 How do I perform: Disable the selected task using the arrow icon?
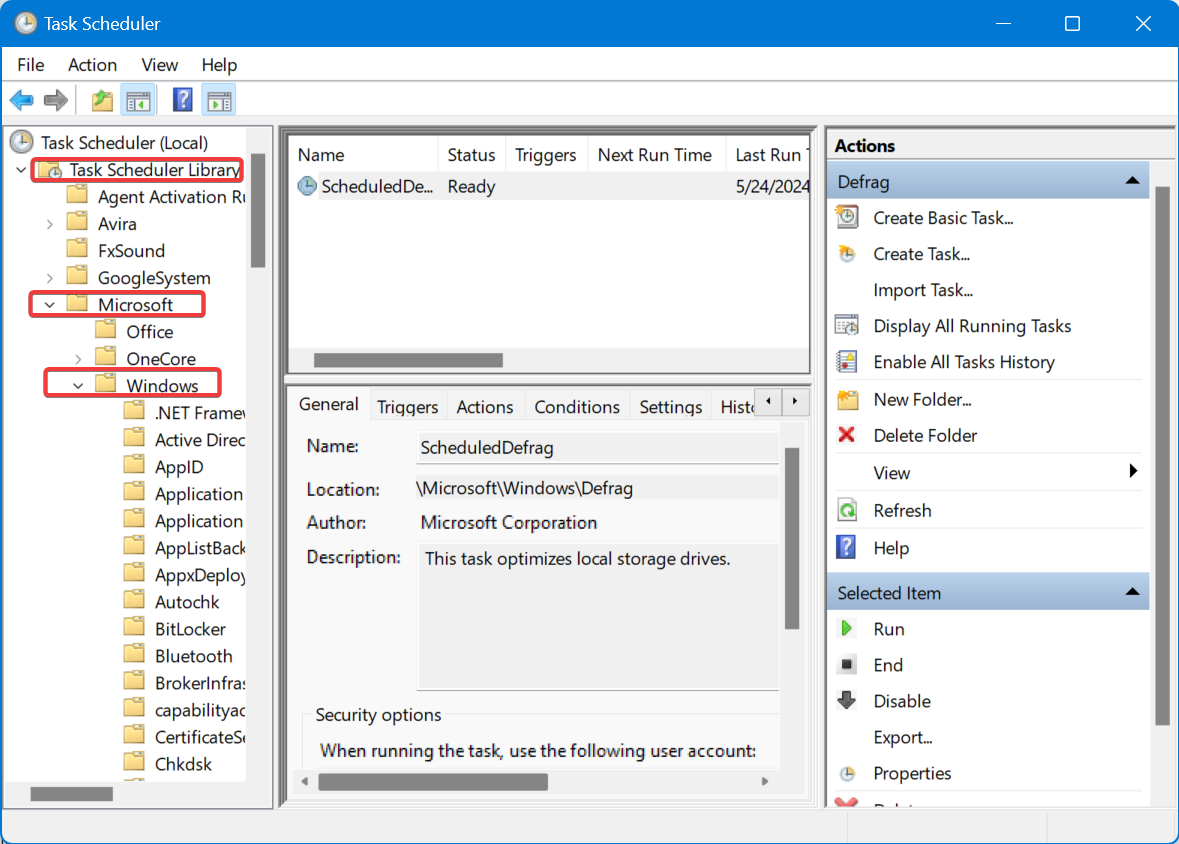coord(847,701)
